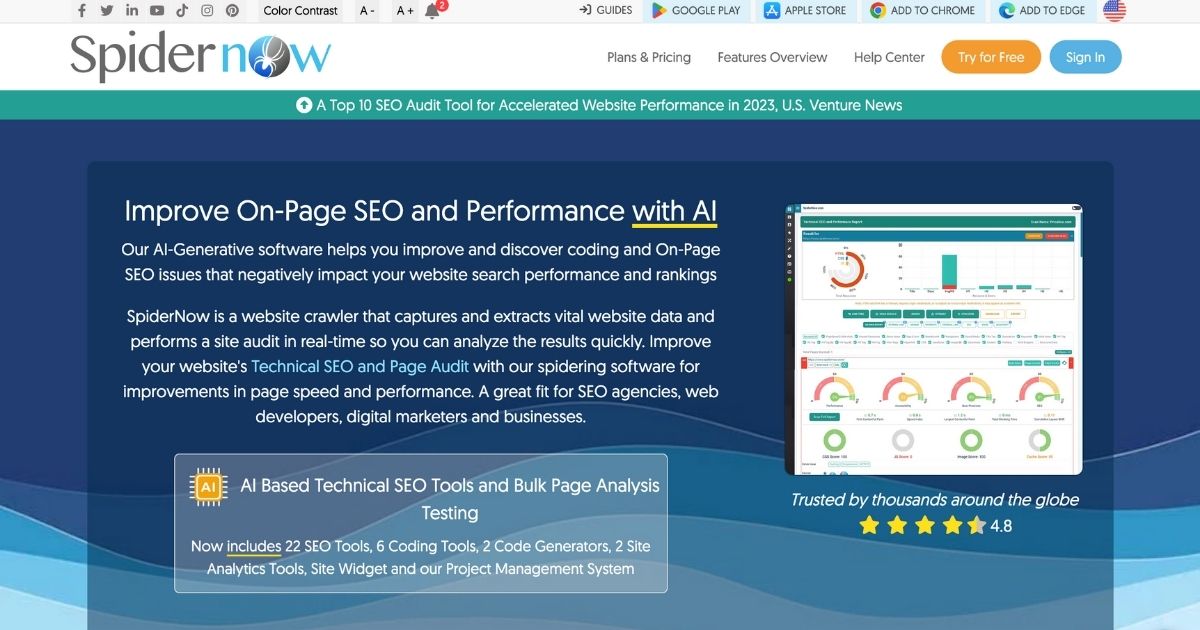Open the Twitter social icon

(x=107, y=11)
